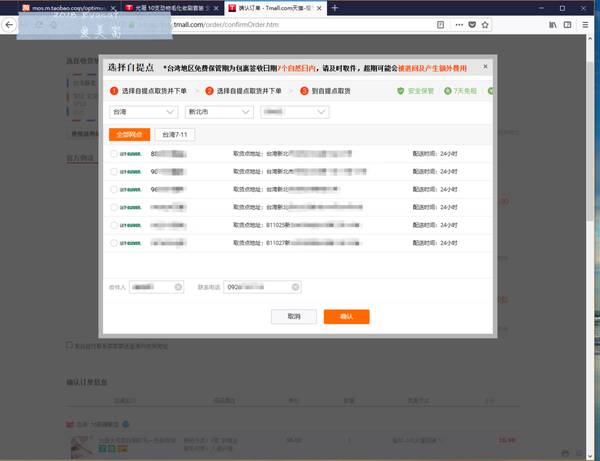This screenshot has height=461, width=600.
Task: Click the first step 选择自提点取货并下单
Action: pos(154,91)
